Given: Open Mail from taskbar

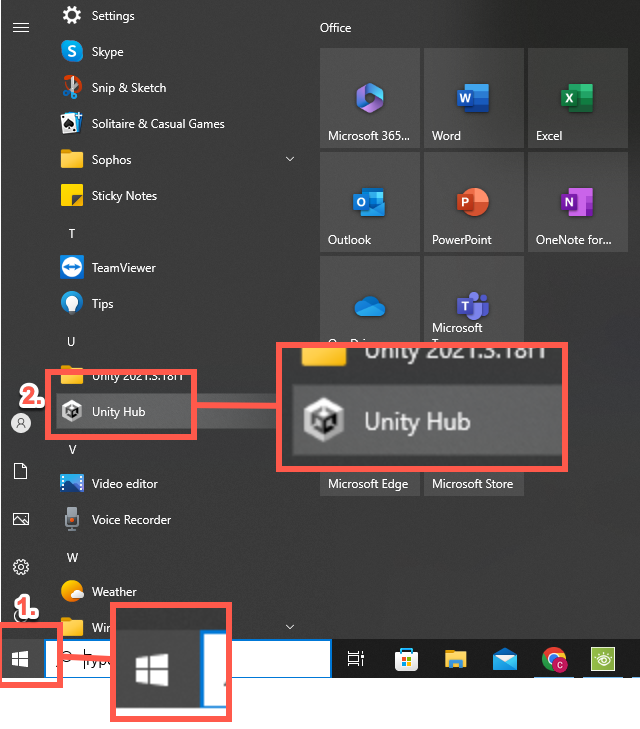Looking at the screenshot, I should [505, 659].
